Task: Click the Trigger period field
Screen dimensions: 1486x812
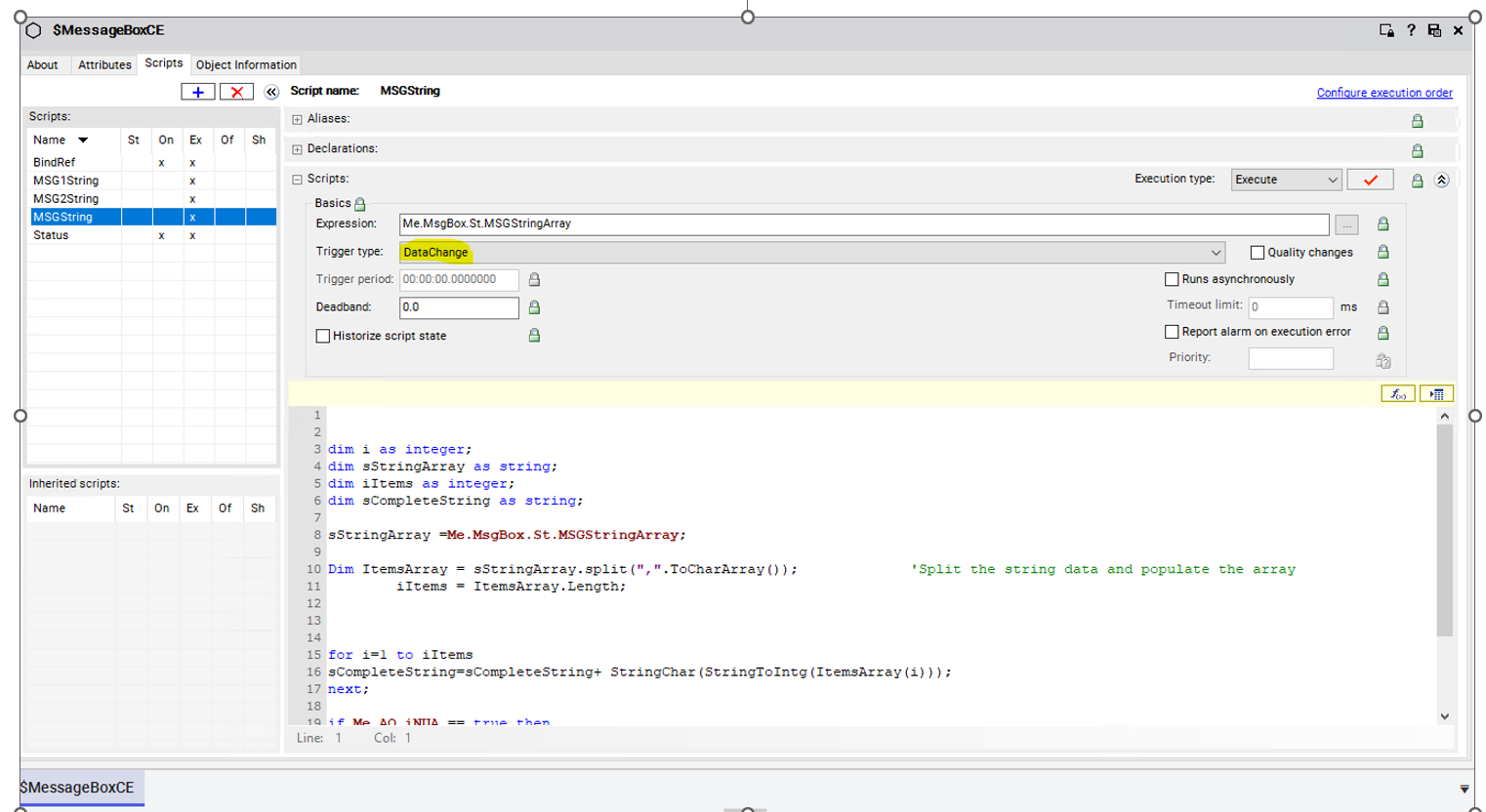Action: click(x=459, y=279)
